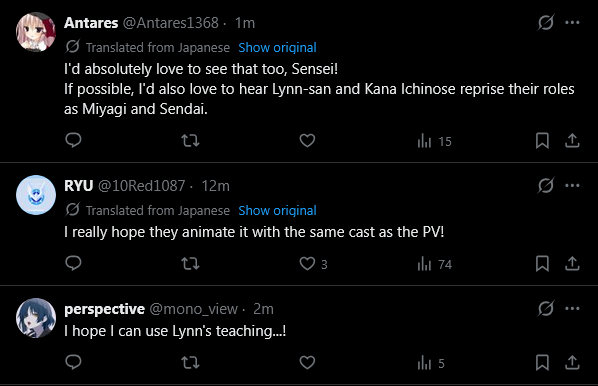Open more options for Antares's tweet
The image size is (598, 386).
point(572,23)
